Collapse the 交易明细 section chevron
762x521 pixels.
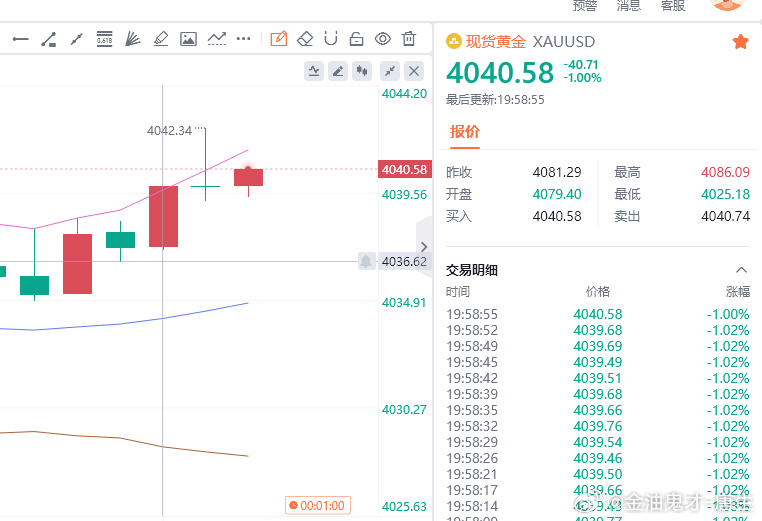point(741,270)
